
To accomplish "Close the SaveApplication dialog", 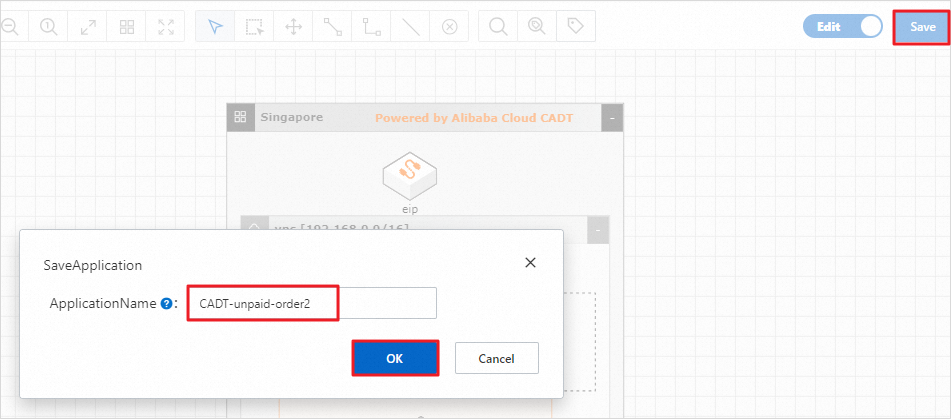I will (530, 263).
